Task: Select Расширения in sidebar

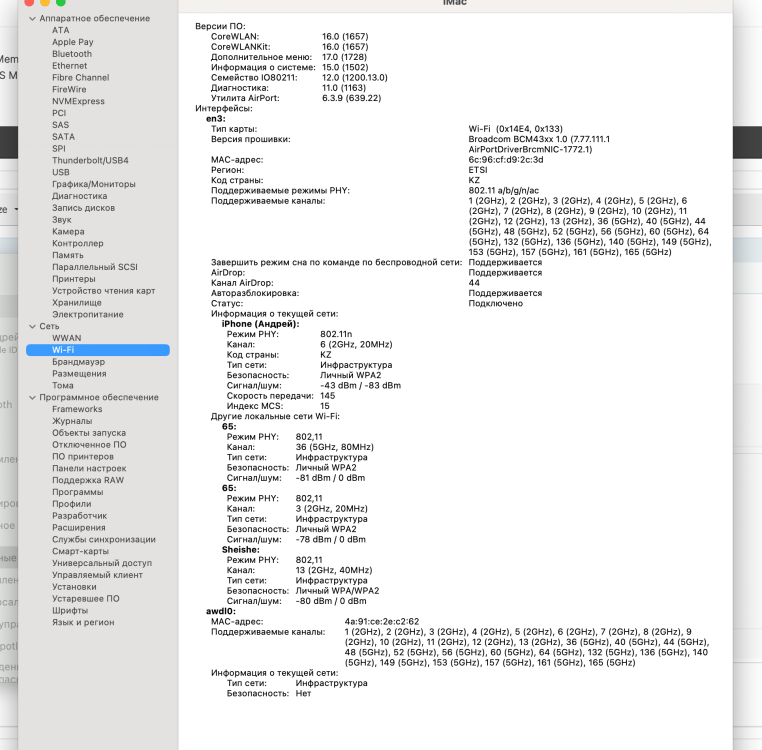Action: (x=79, y=527)
